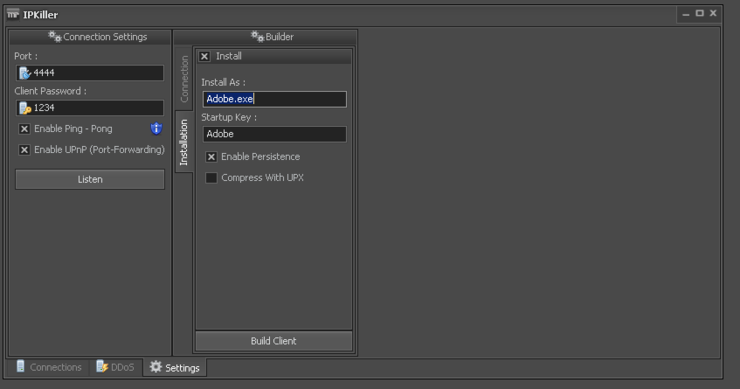This screenshot has width=740, height=389.
Task: Click the 'Startup Key :' label
Action: point(229,118)
